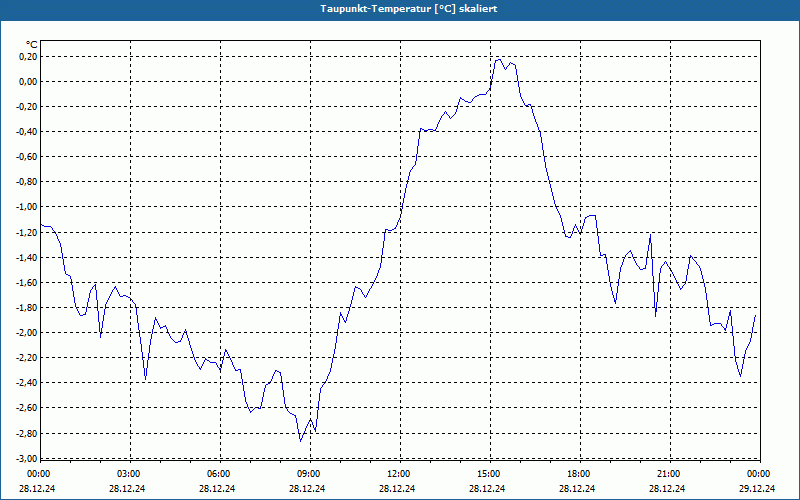
Task: Select the '°C' unit label above the y-axis
Action: [x=32, y=45]
